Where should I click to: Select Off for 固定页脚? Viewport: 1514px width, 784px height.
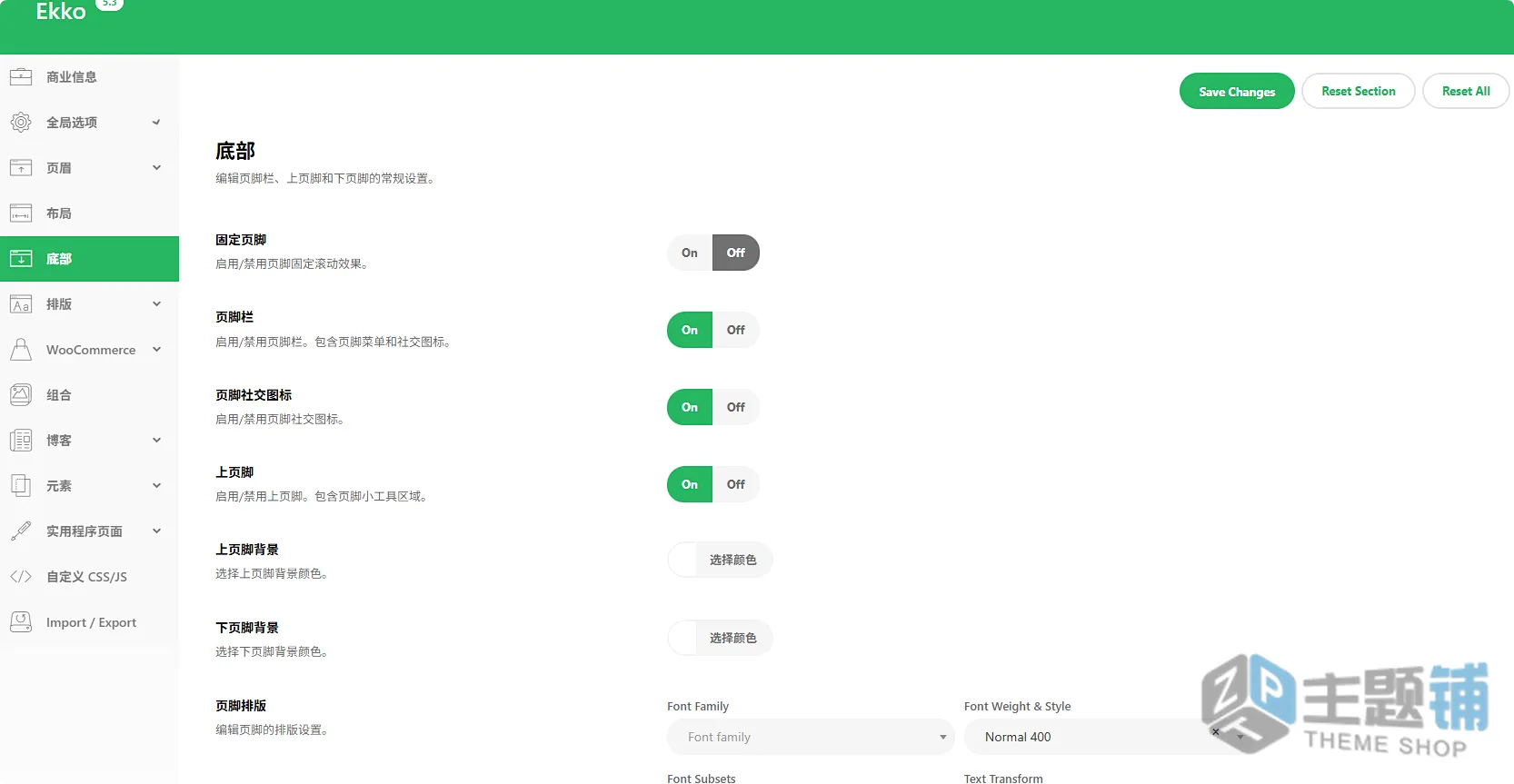click(x=736, y=253)
